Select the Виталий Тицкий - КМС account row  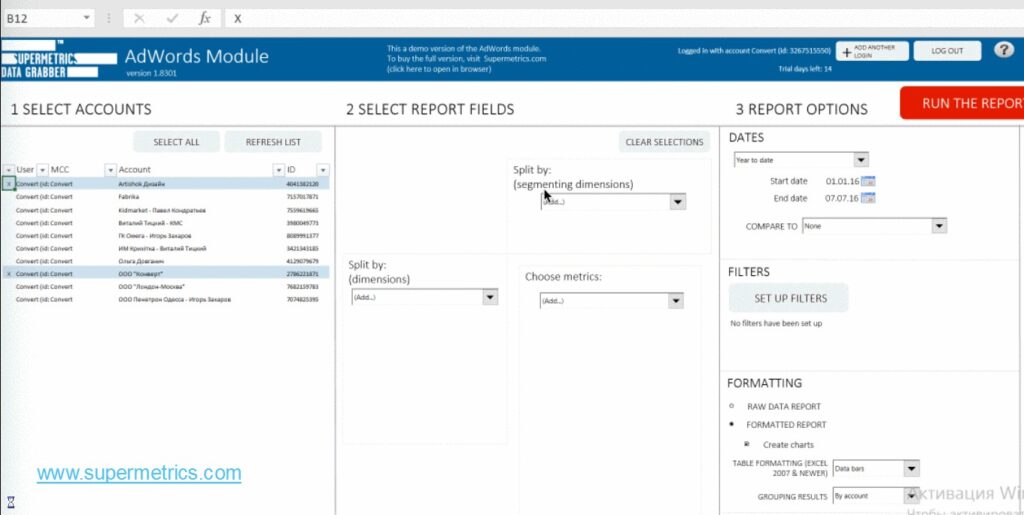tap(166, 223)
